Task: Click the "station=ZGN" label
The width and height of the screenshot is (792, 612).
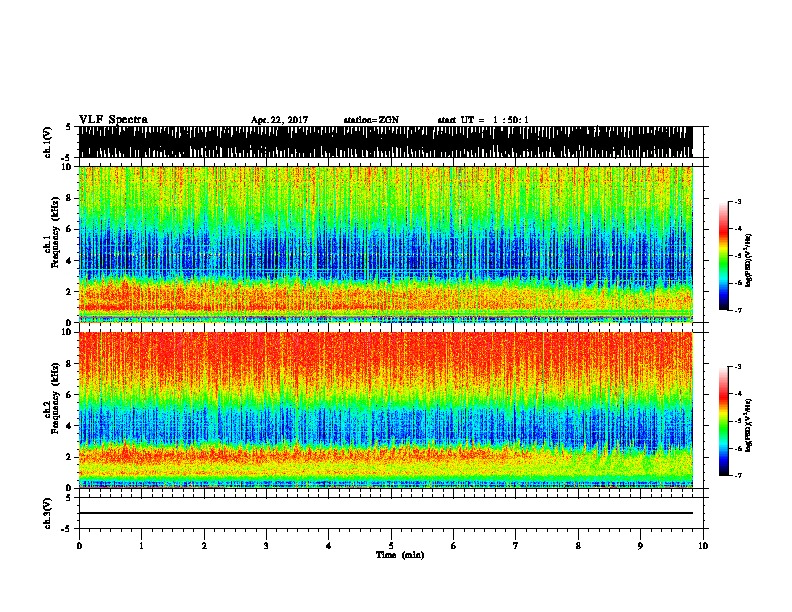Action: (371, 120)
